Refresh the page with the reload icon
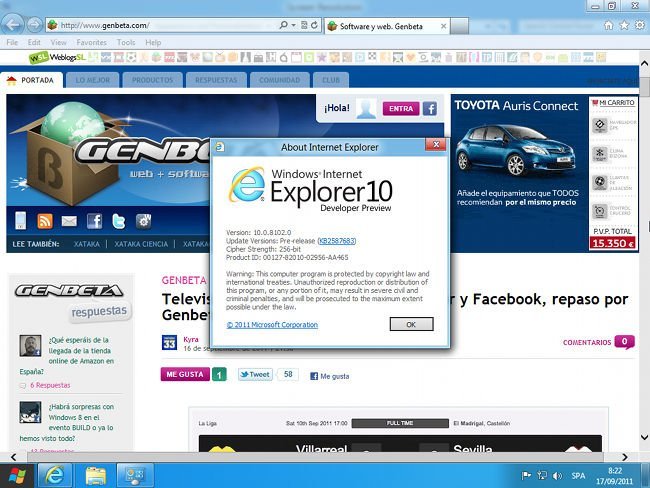Screen dimensions: 650x488 (315, 25)
